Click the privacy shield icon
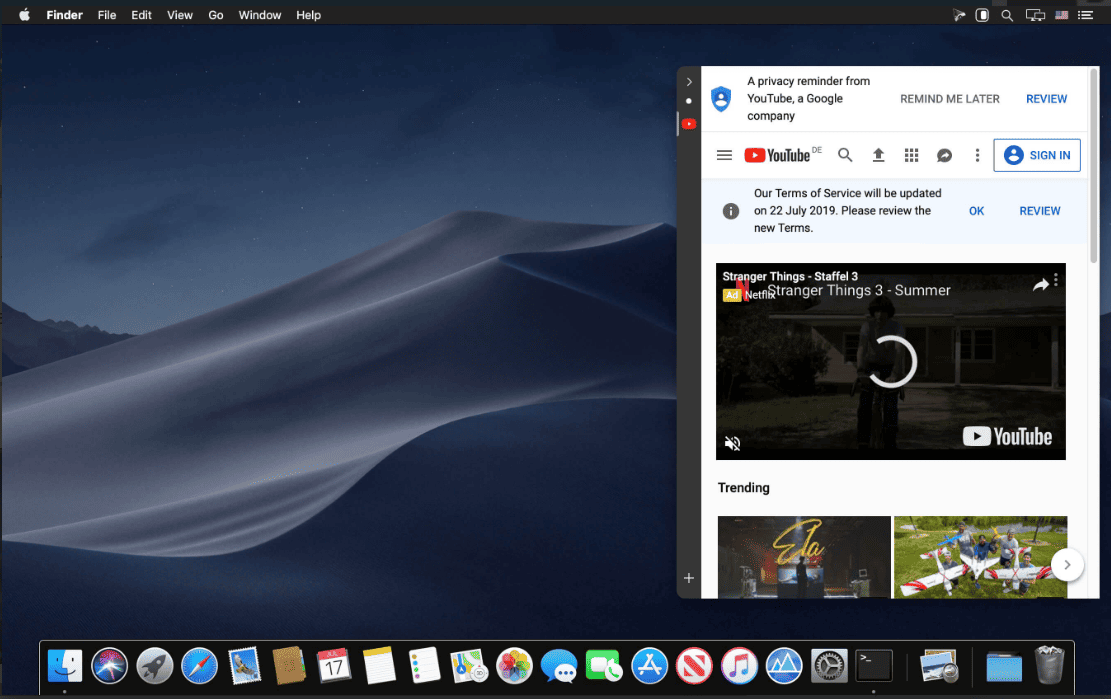 721,98
